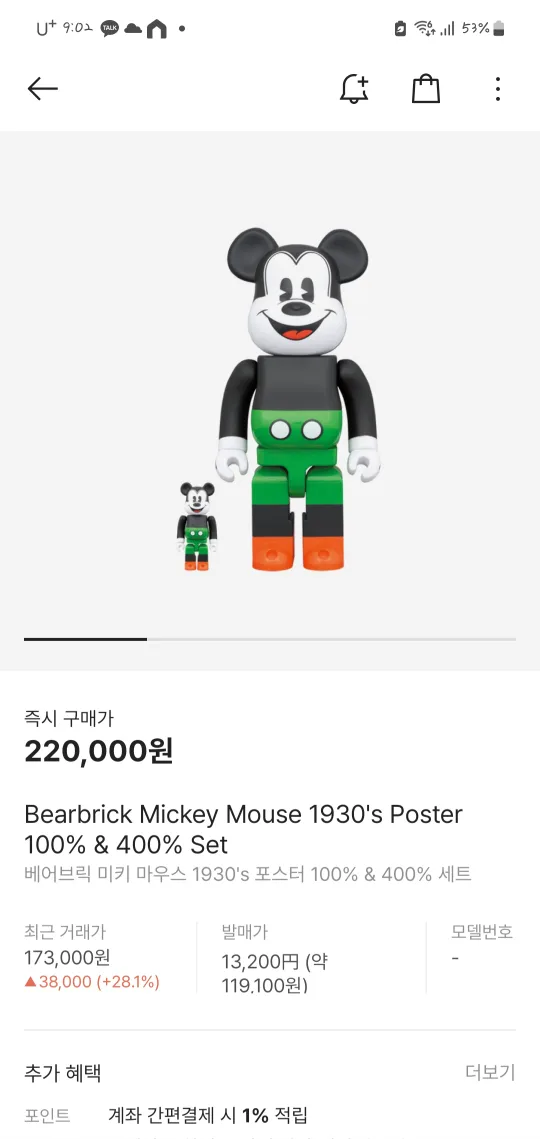Viewport: 540px width, 1139px height.
Task: Tap the battery indicator icon
Action: [499, 29]
